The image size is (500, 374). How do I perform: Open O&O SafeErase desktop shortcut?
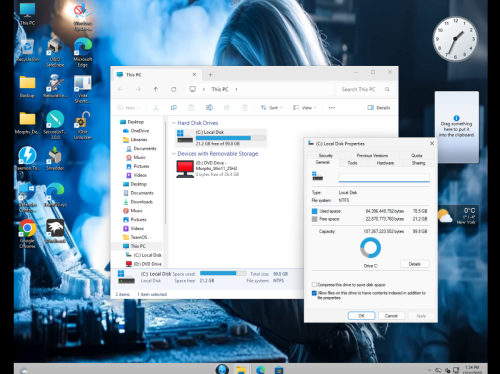55,52
